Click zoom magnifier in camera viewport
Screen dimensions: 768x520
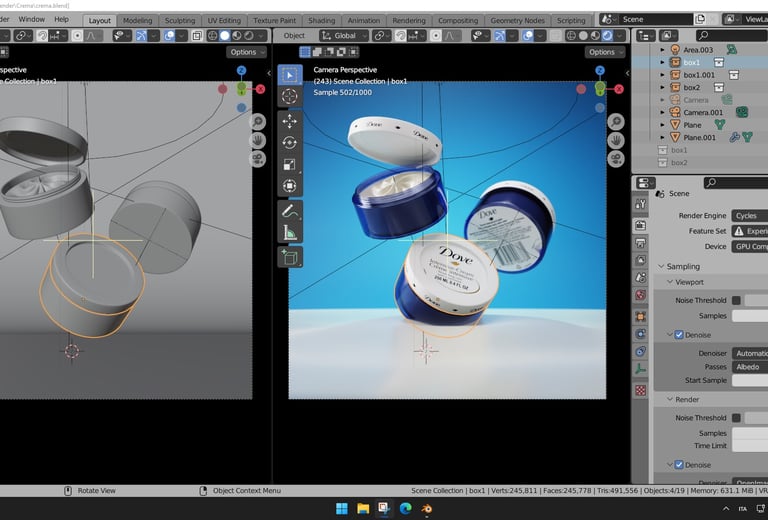616,122
